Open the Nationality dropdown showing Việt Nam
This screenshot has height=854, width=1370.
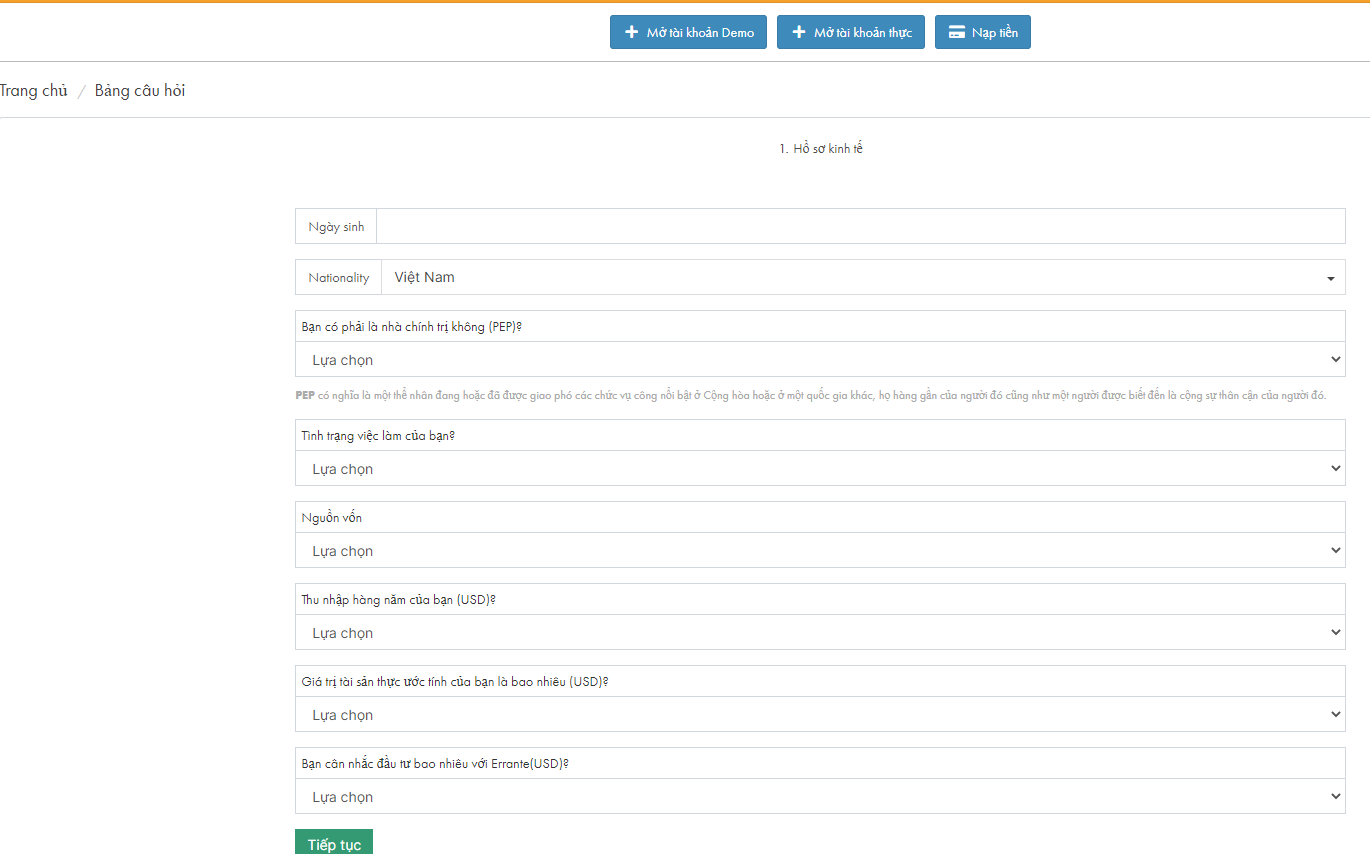coord(863,277)
